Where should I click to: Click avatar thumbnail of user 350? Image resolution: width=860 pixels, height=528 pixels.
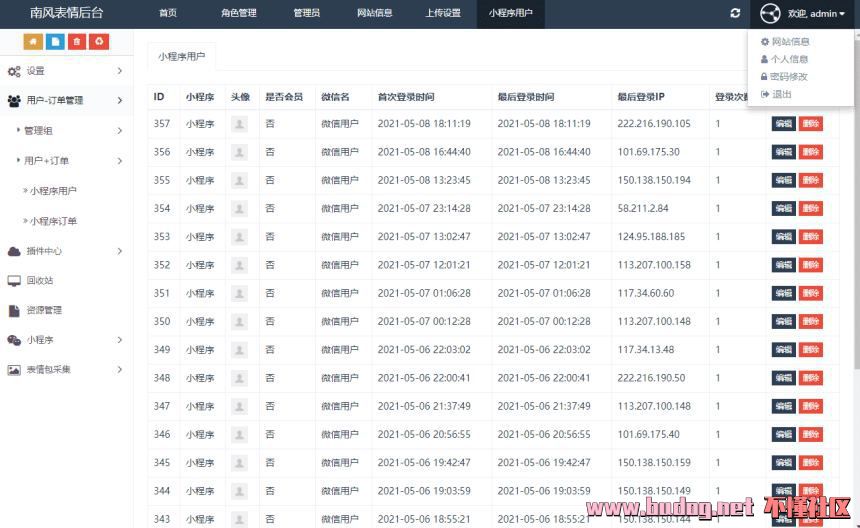pyautogui.click(x=239, y=321)
